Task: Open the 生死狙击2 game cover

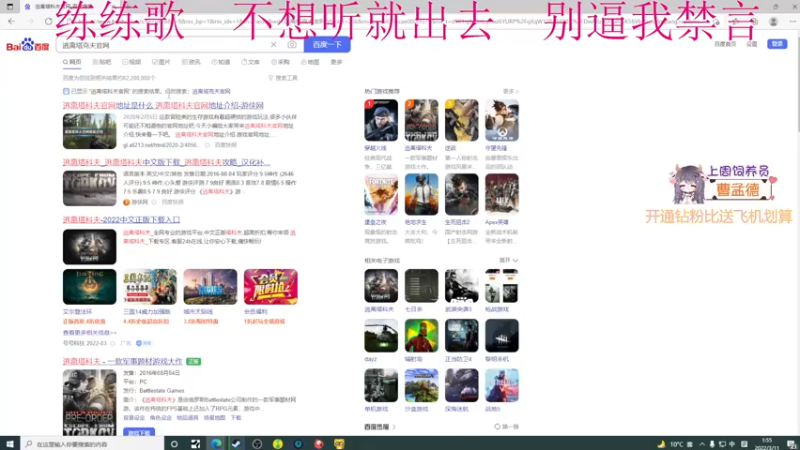Action: pos(462,194)
